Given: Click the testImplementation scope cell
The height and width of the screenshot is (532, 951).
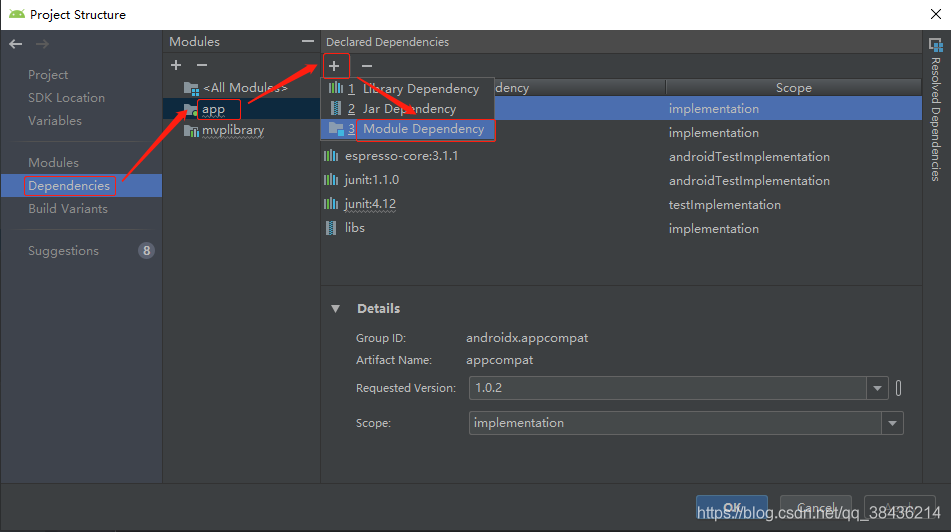Looking at the screenshot, I should pyautogui.click(x=725, y=205).
